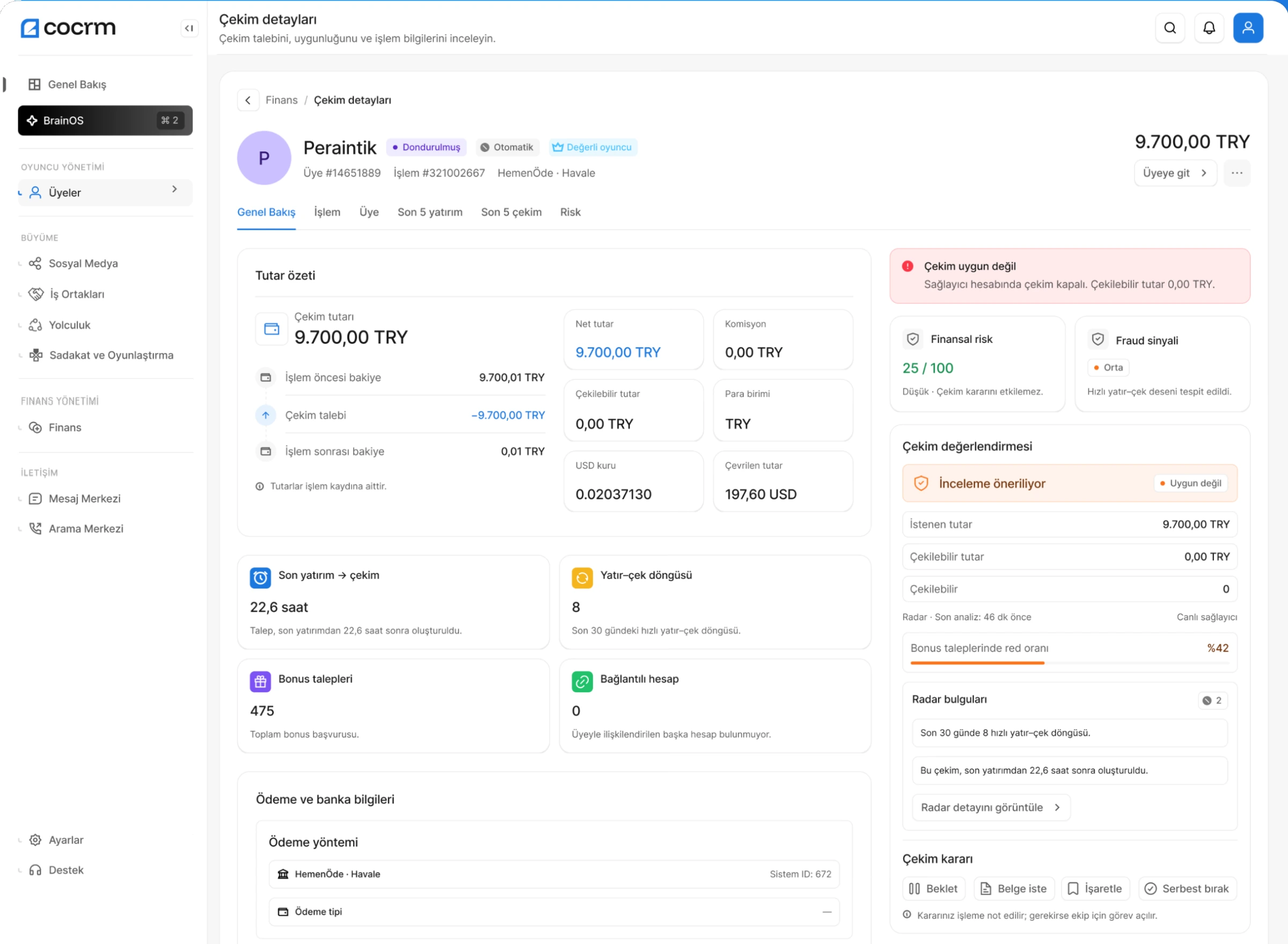Click the Fraud sinyali shield icon
This screenshot has width=1288, height=944.
pos(1097,339)
